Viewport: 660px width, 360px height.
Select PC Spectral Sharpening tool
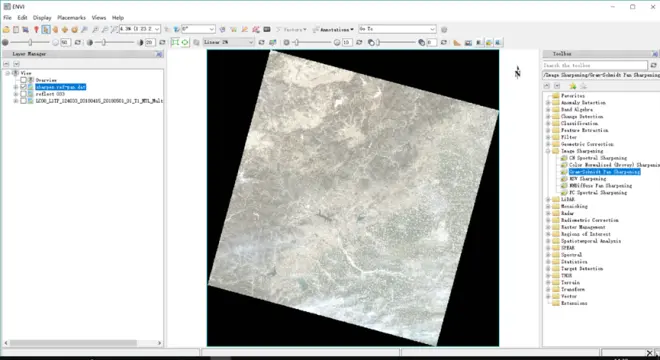coord(598,192)
